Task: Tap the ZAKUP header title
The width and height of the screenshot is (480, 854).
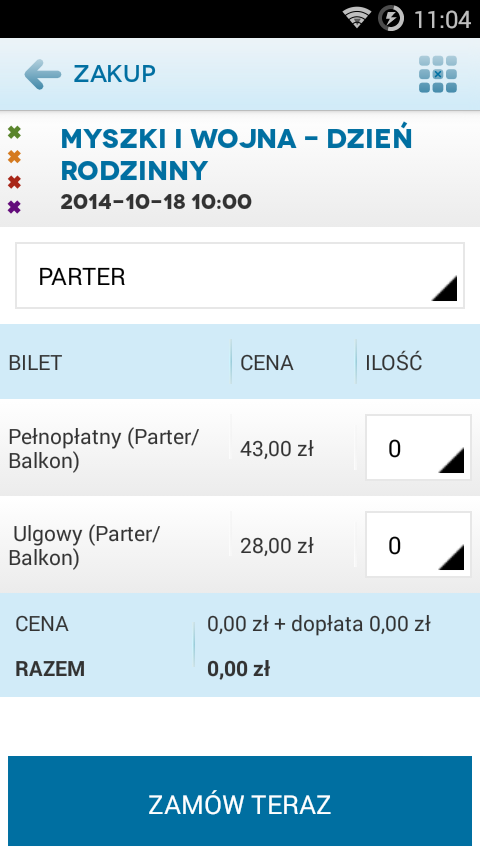Action: point(114,74)
